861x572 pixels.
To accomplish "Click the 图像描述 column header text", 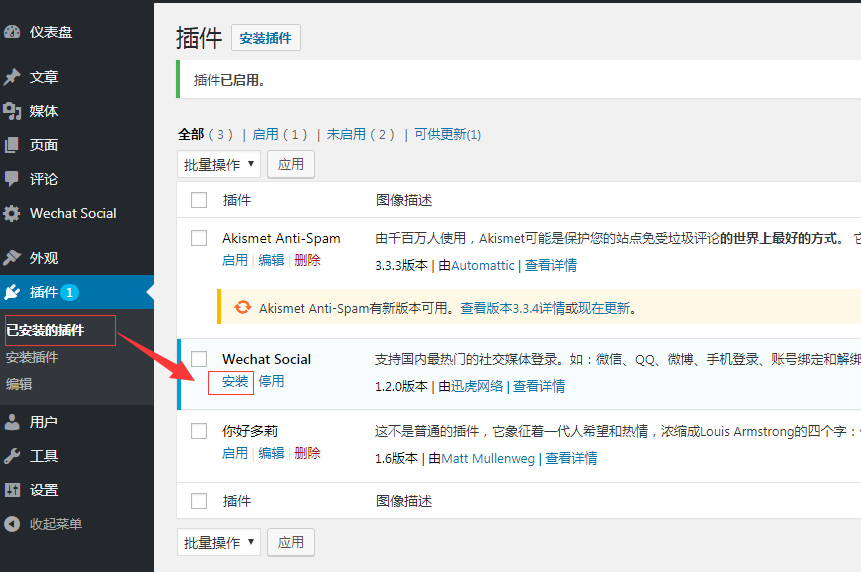I will 404,200.
